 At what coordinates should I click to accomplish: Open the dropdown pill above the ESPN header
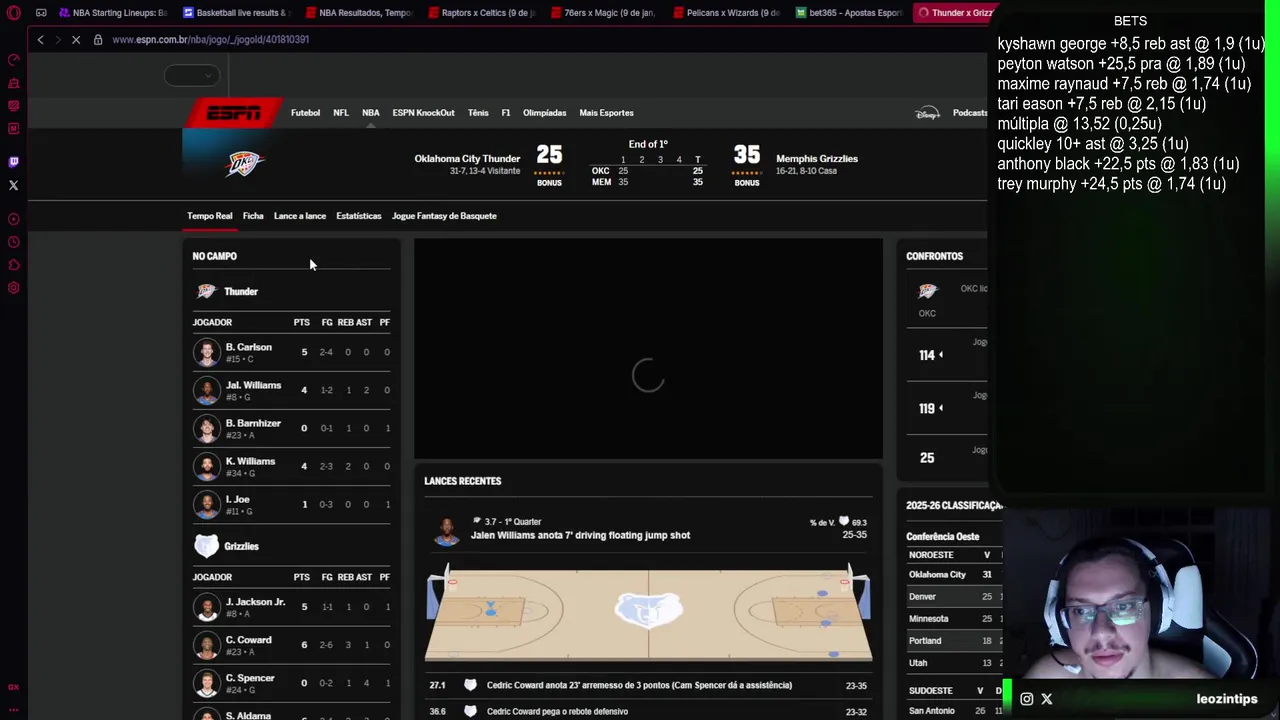pos(191,75)
